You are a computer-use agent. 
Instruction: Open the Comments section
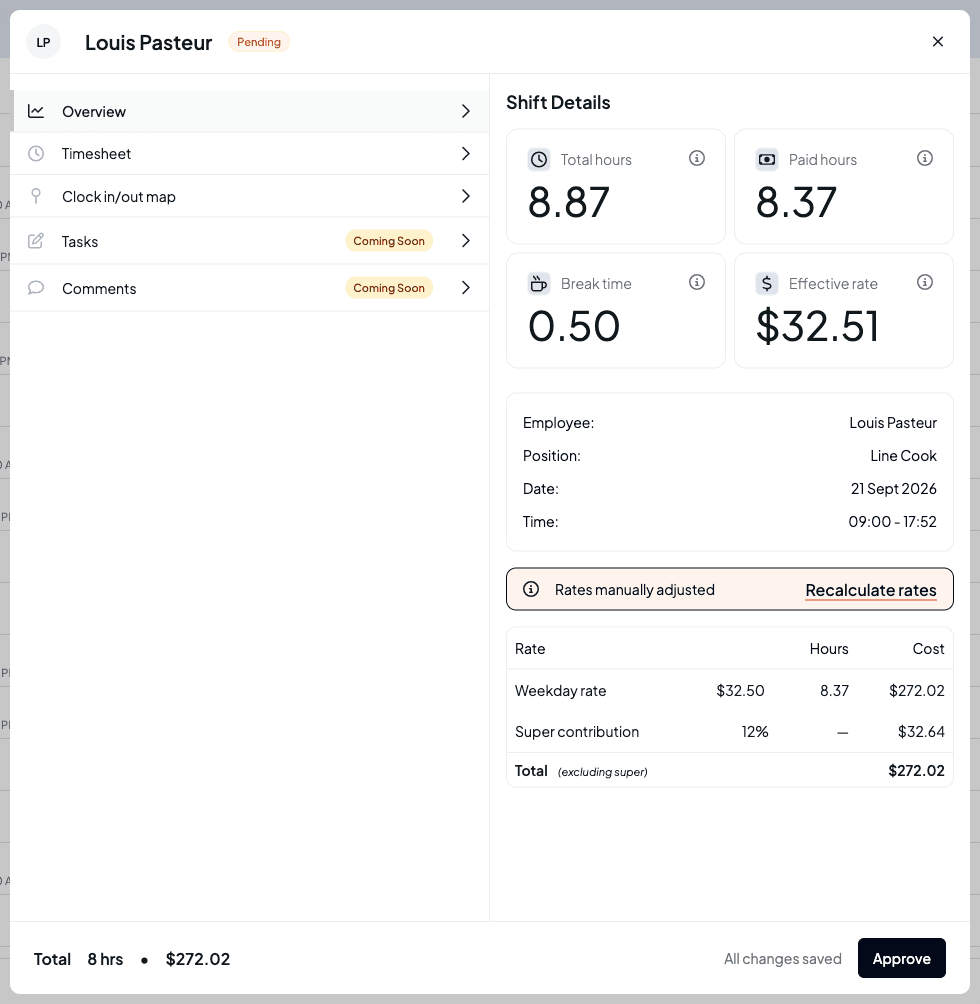click(x=250, y=288)
